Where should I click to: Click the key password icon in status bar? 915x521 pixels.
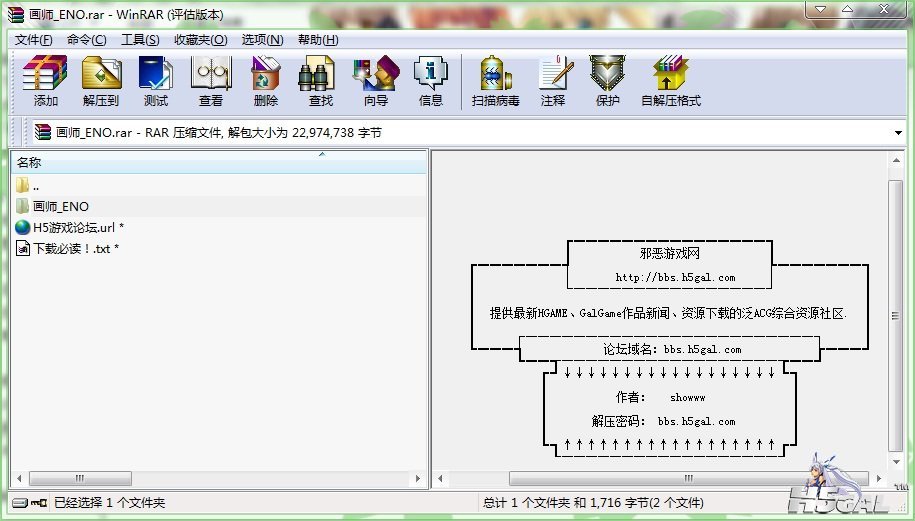pos(39,502)
